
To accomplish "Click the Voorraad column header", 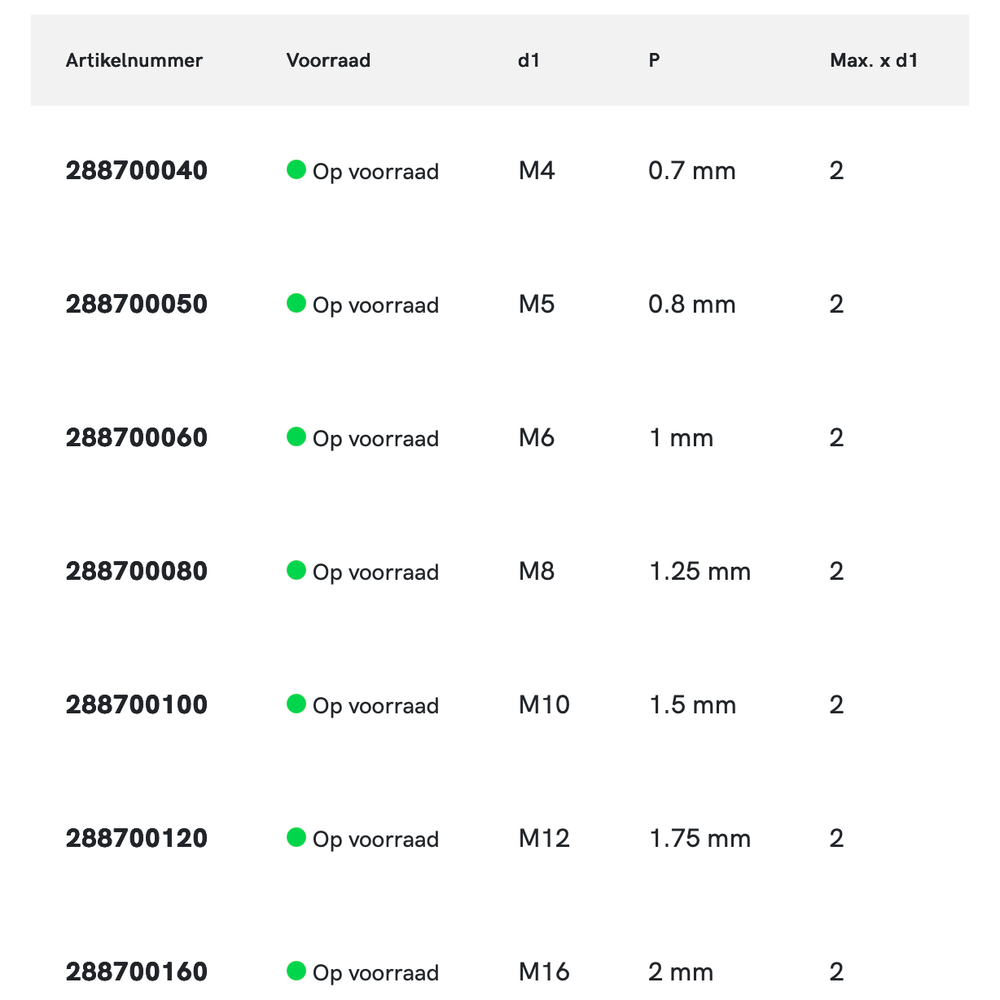I will click(x=328, y=60).
